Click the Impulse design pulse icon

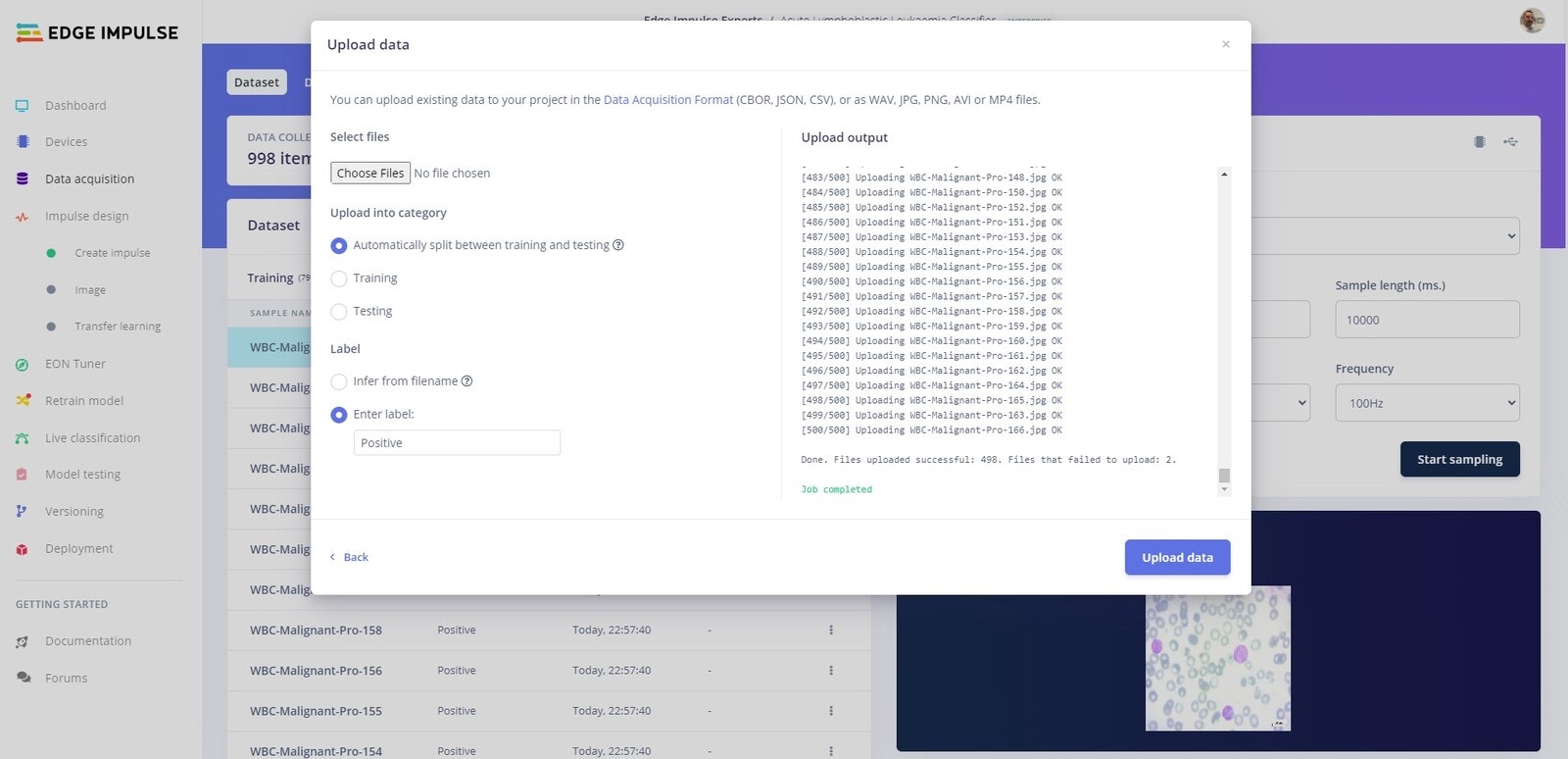pyautogui.click(x=22, y=217)
